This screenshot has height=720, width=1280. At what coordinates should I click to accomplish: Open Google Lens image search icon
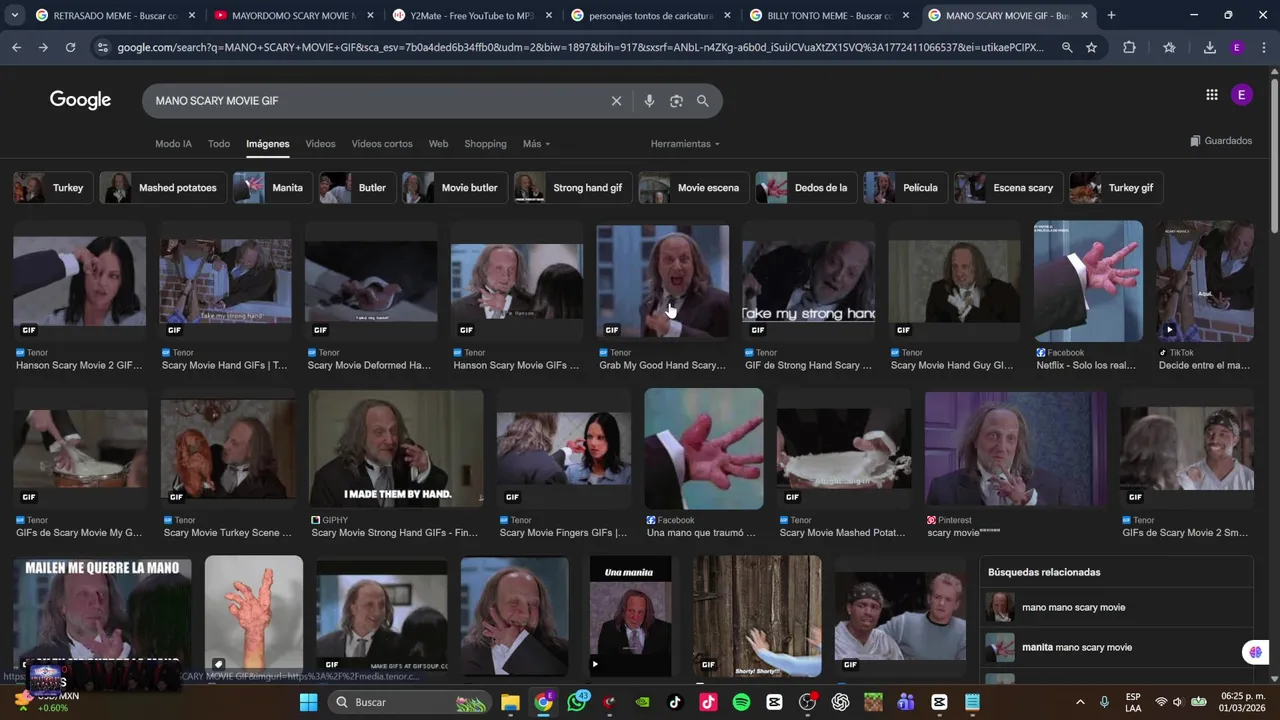[676, 101]
